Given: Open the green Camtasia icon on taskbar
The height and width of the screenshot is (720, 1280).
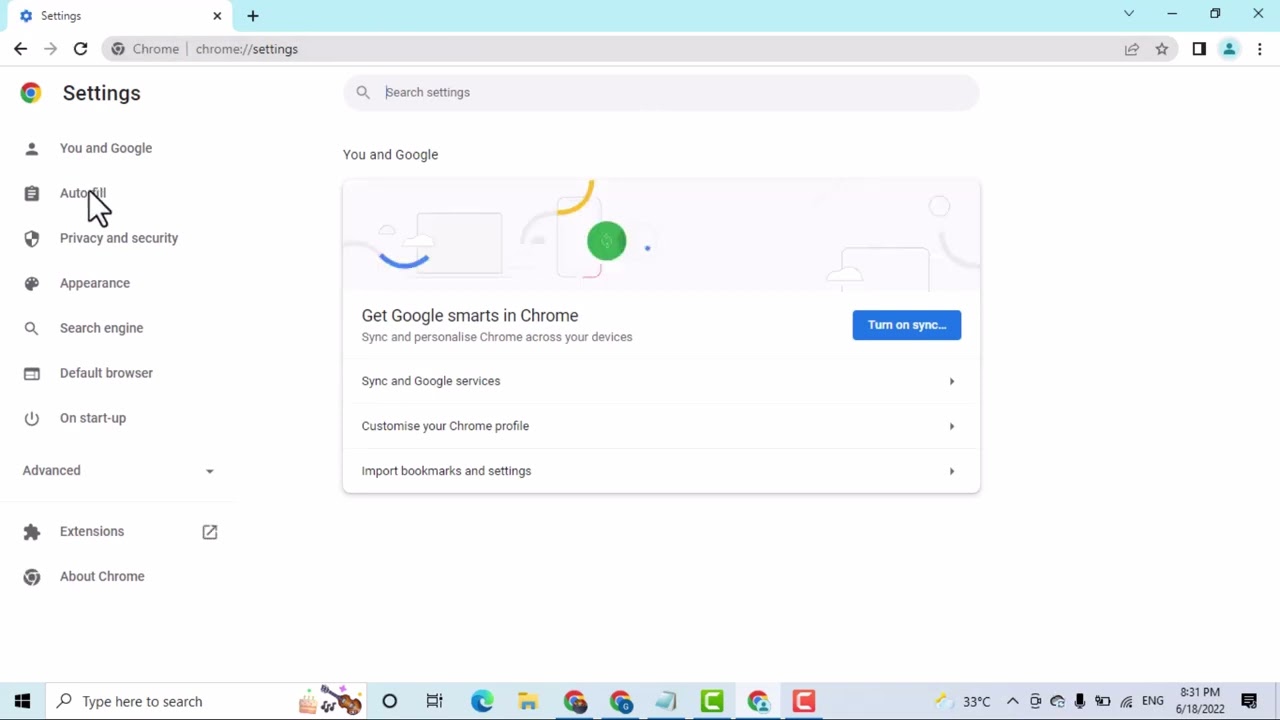Looking at the screenshot, I should tap(712, 701).
